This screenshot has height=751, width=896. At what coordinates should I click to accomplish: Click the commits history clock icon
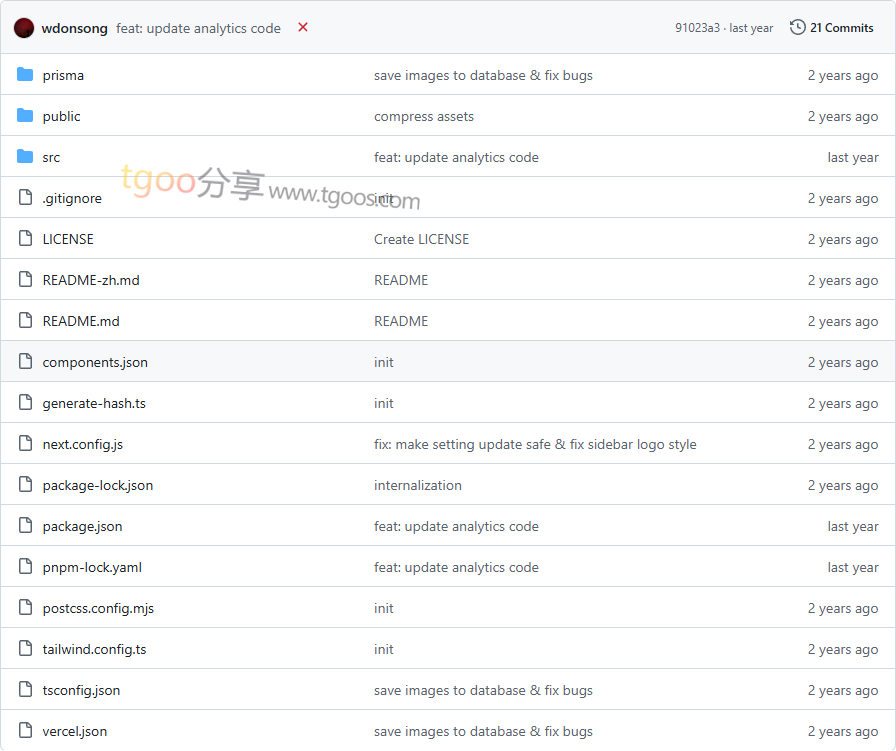pyautogui.click(x=797, y=28)
